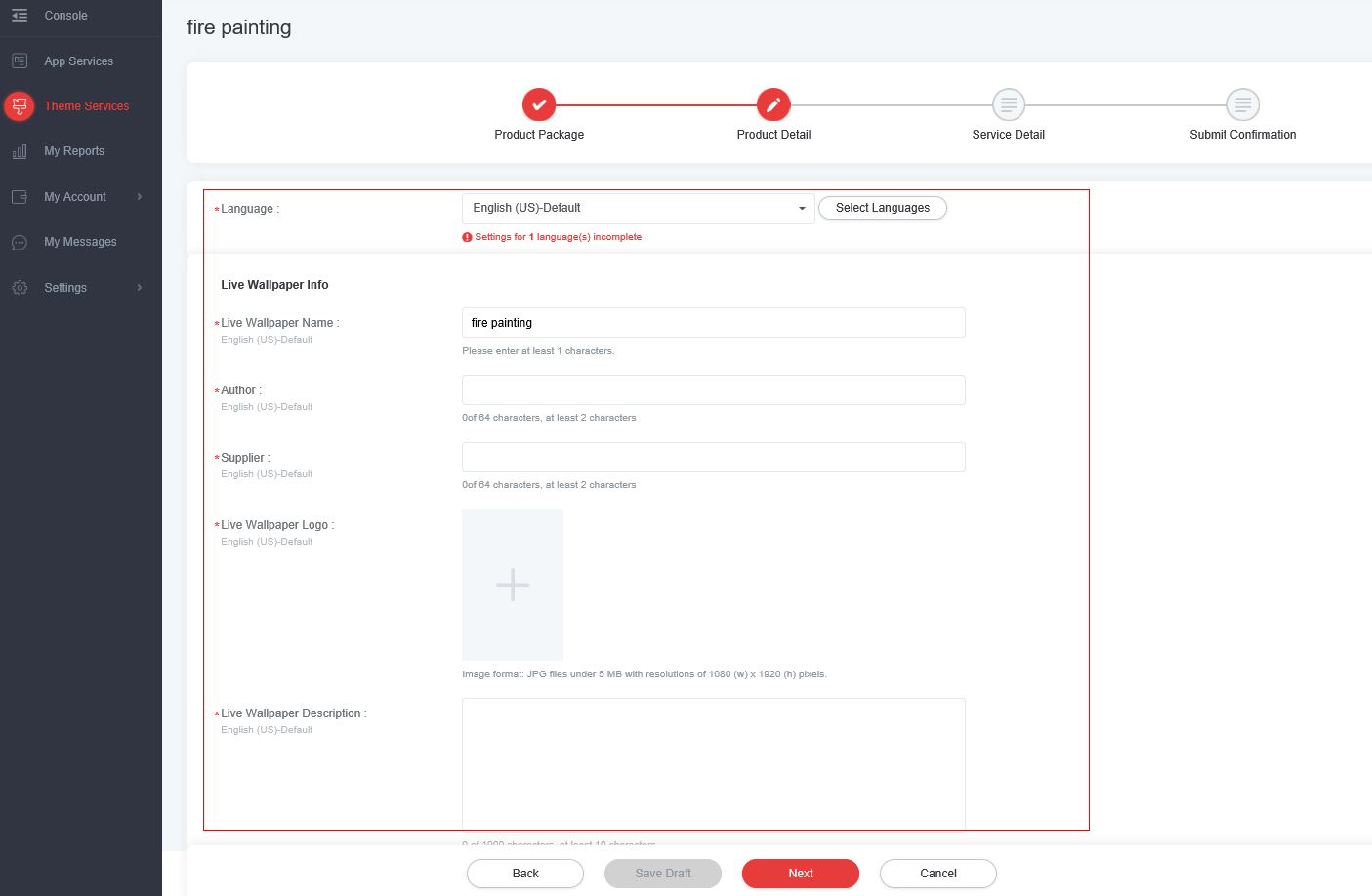Viewport: 1372px width, 896px height.
Task: Jump to the Service Detail step circle
Action: point(1008,104)
